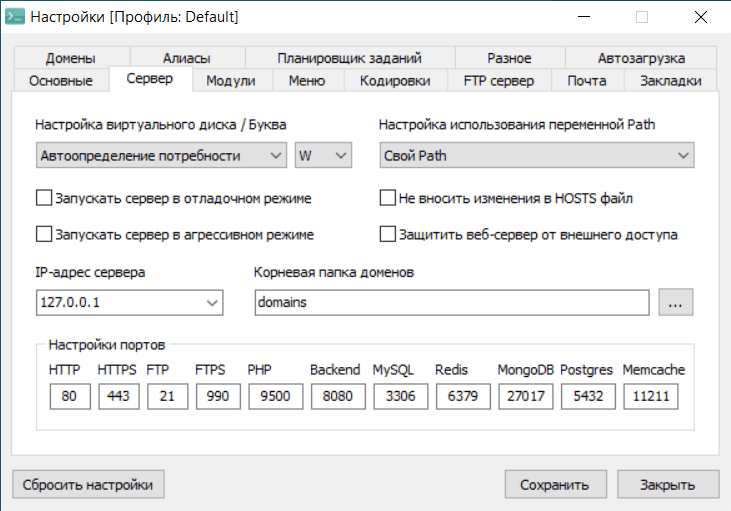Viewport: 731px width, 511px height.
Task: Open the drive letter W dropdown
Action: coord(323,155)
